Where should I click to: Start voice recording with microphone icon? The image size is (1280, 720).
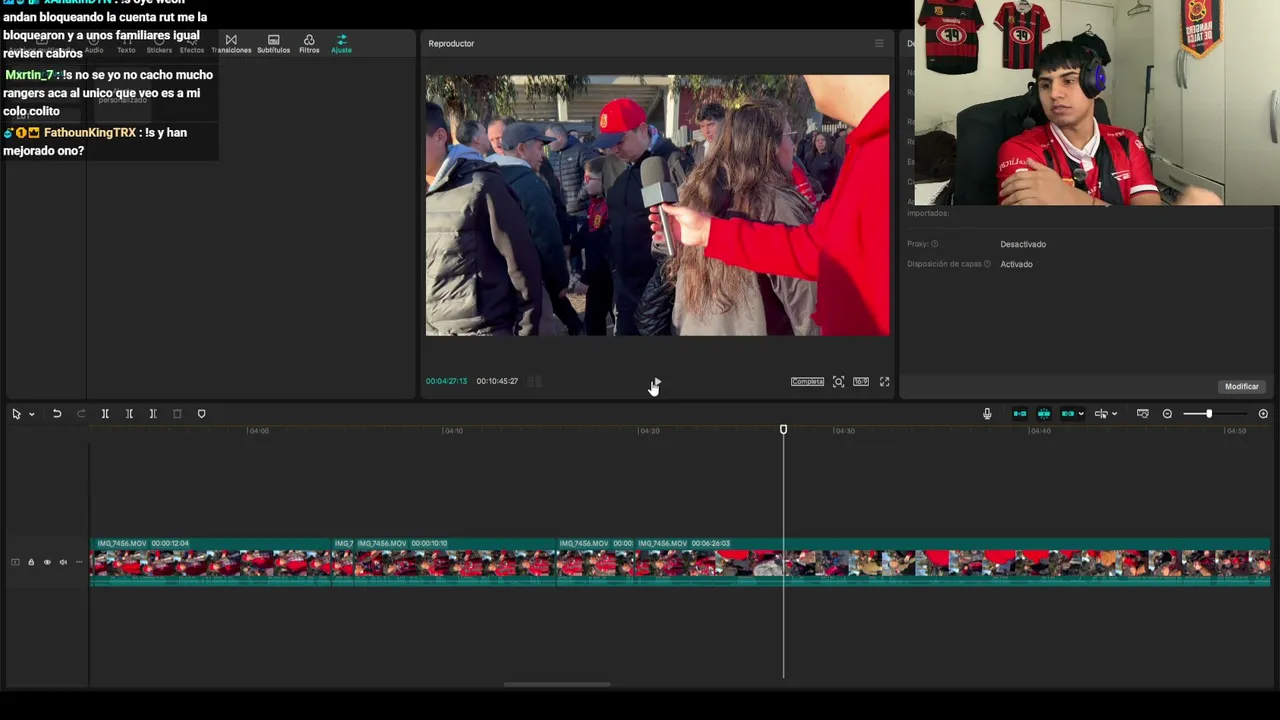[x=987, y=414]
